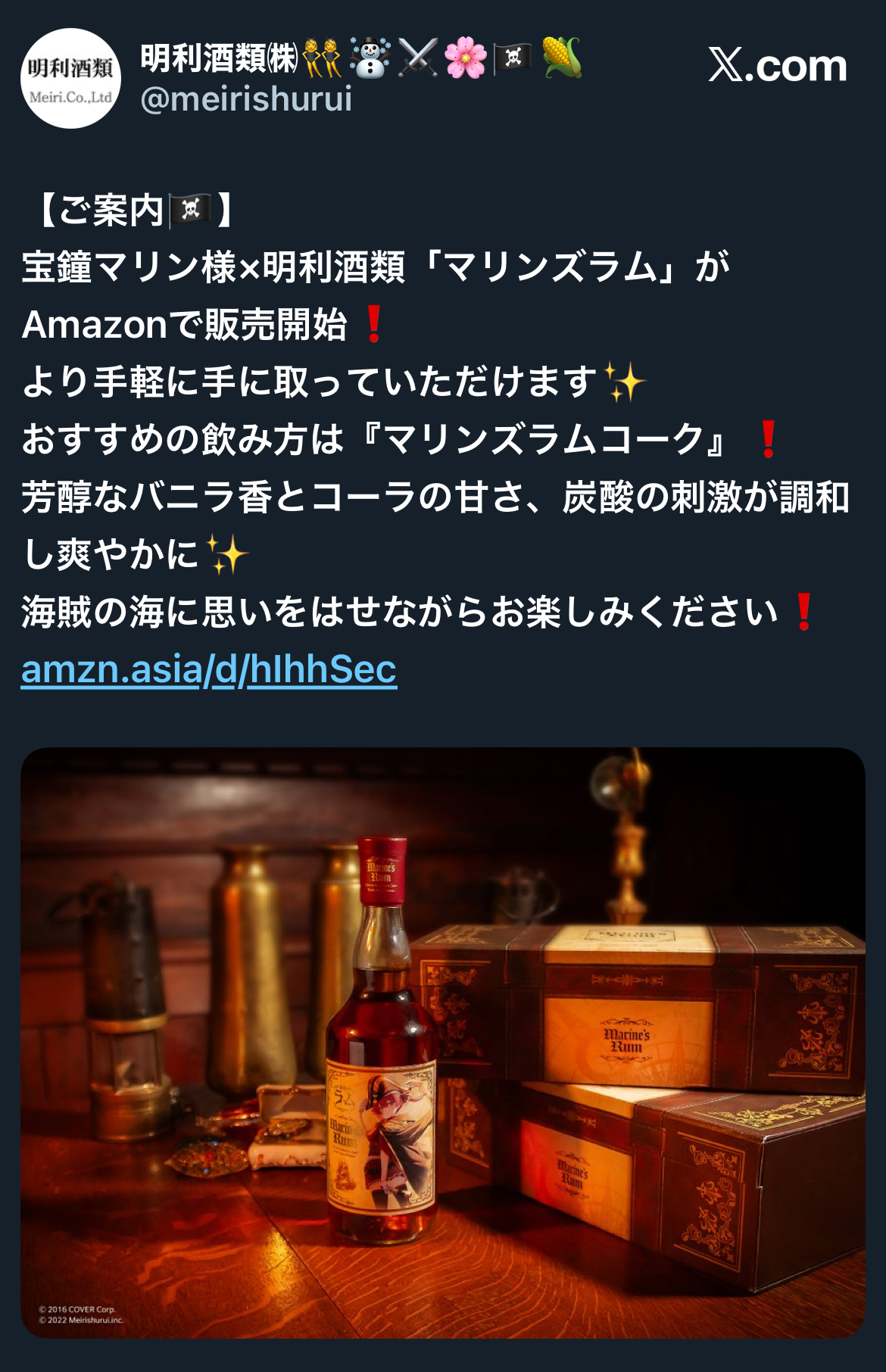The height and width of the screenshot is (1372, 886).
Task: Click the rum bottle in the photo
Action: coord(382,1030)
